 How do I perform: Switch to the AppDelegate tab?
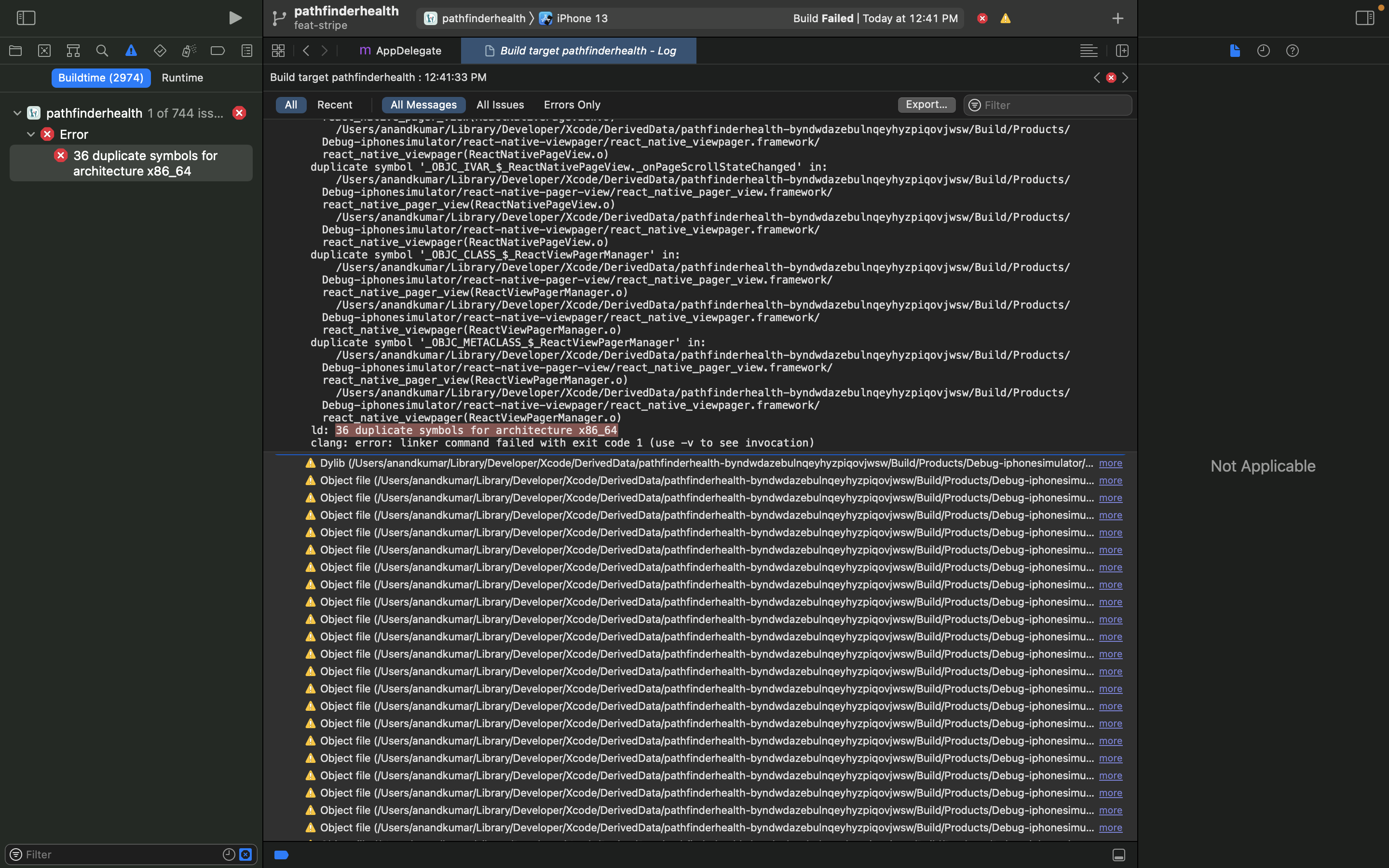pyautogui.click(x=400, y=51)
